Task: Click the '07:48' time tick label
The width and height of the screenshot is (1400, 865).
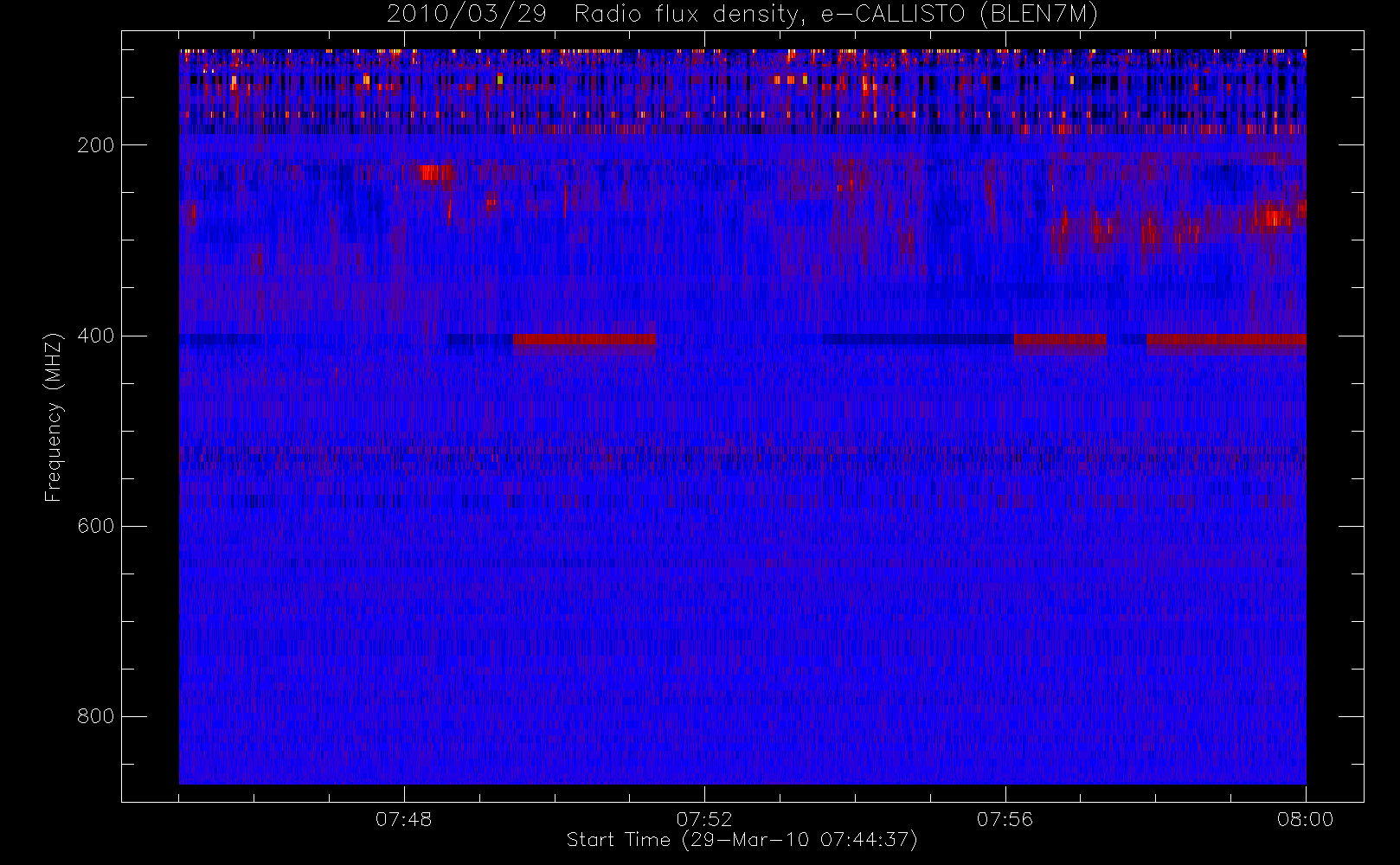Action: click(403, 819)
